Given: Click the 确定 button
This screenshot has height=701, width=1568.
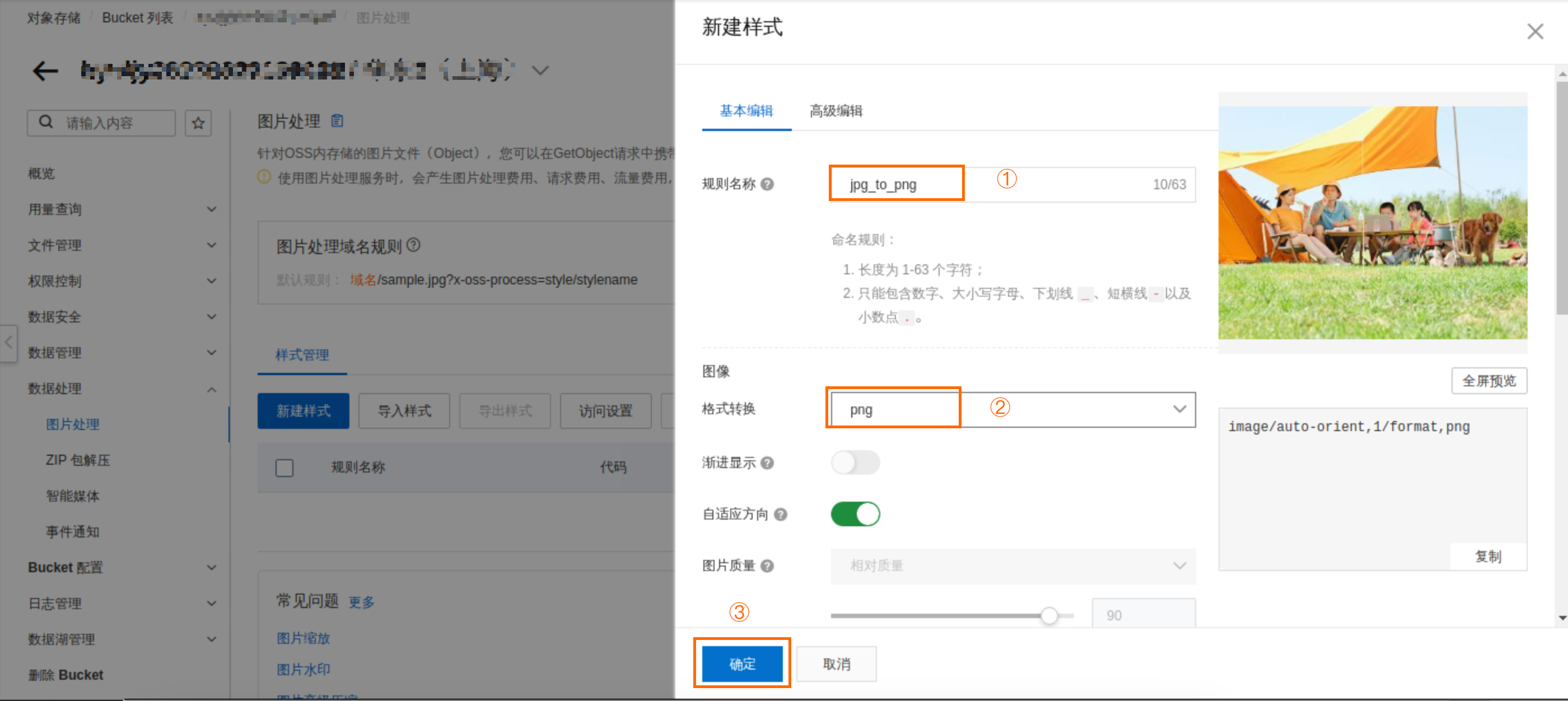Looking at the screenshot, I should (x=742, y=664).
